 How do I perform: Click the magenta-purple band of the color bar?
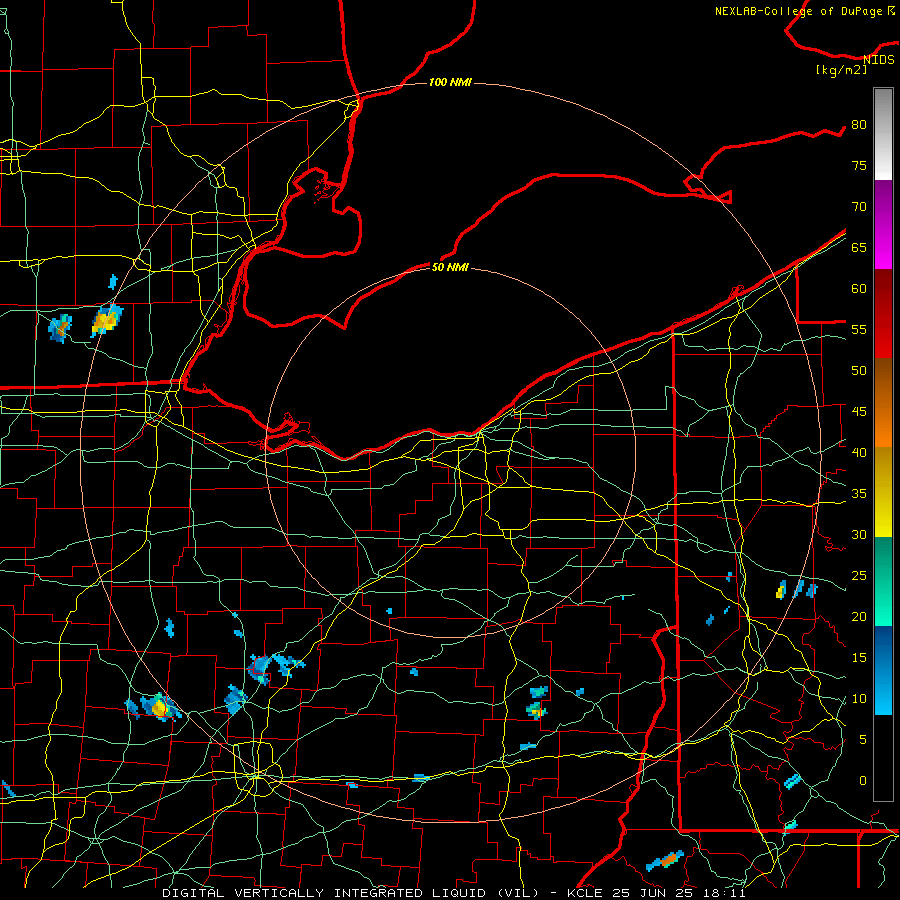883,224
